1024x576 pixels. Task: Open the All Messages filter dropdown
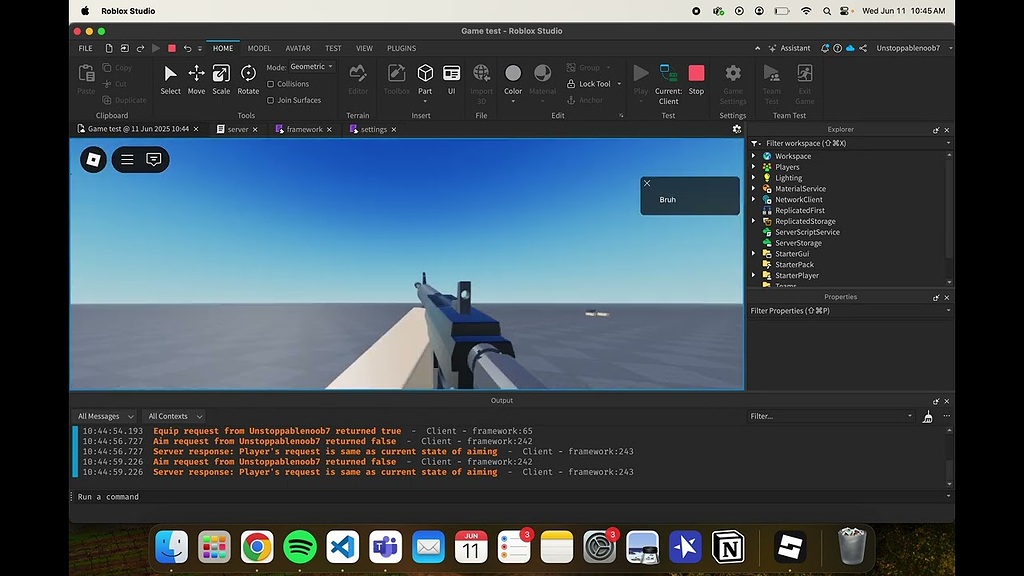point(105,415)
